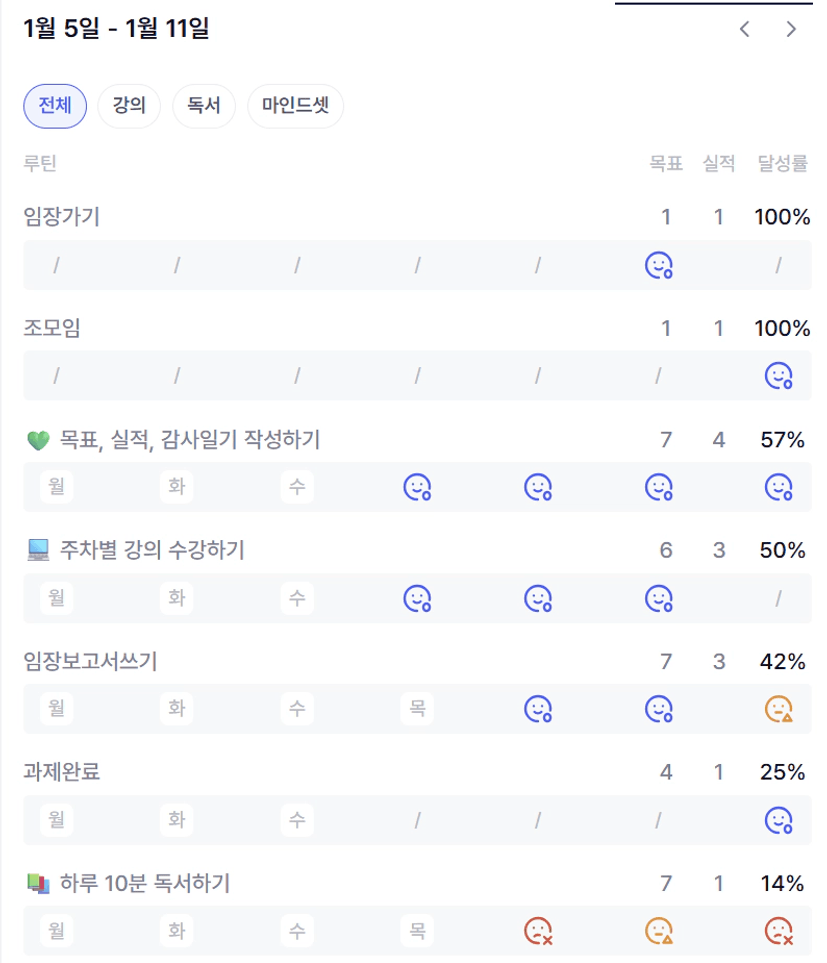Open the 독서 filter tab

[x=204, y=106]
